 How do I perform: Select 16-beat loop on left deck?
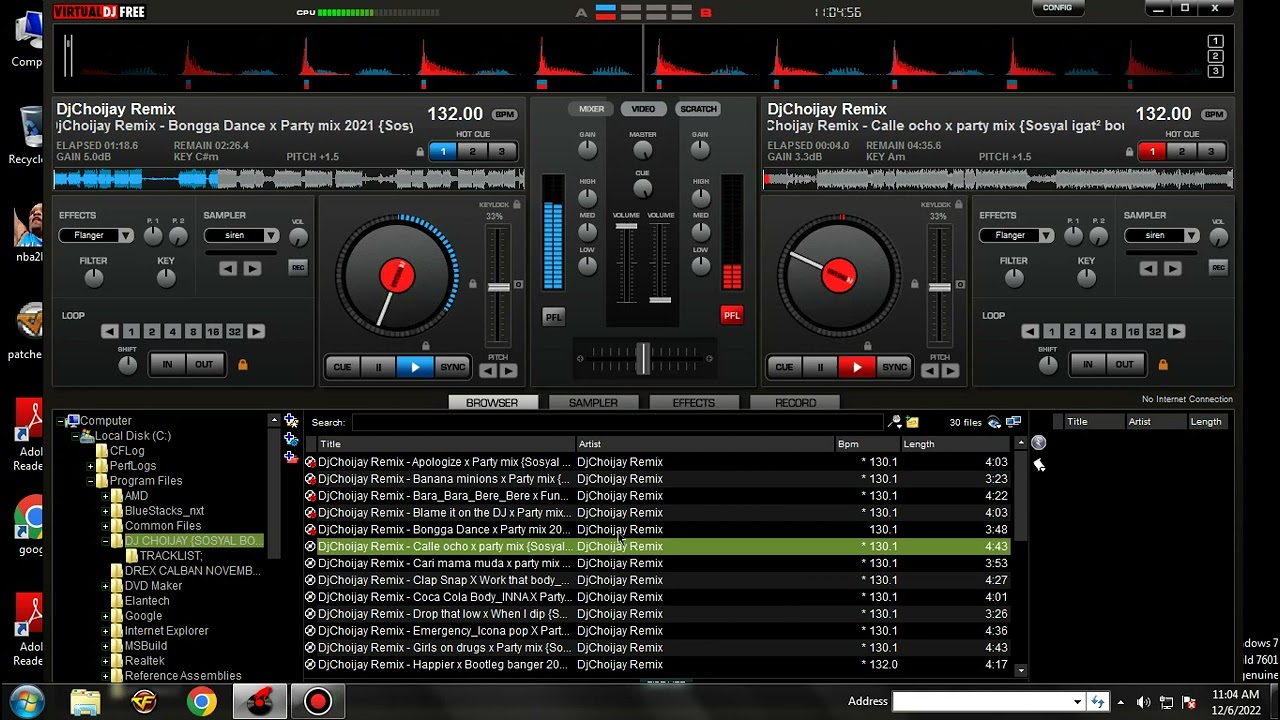click(x=213, y=331)
